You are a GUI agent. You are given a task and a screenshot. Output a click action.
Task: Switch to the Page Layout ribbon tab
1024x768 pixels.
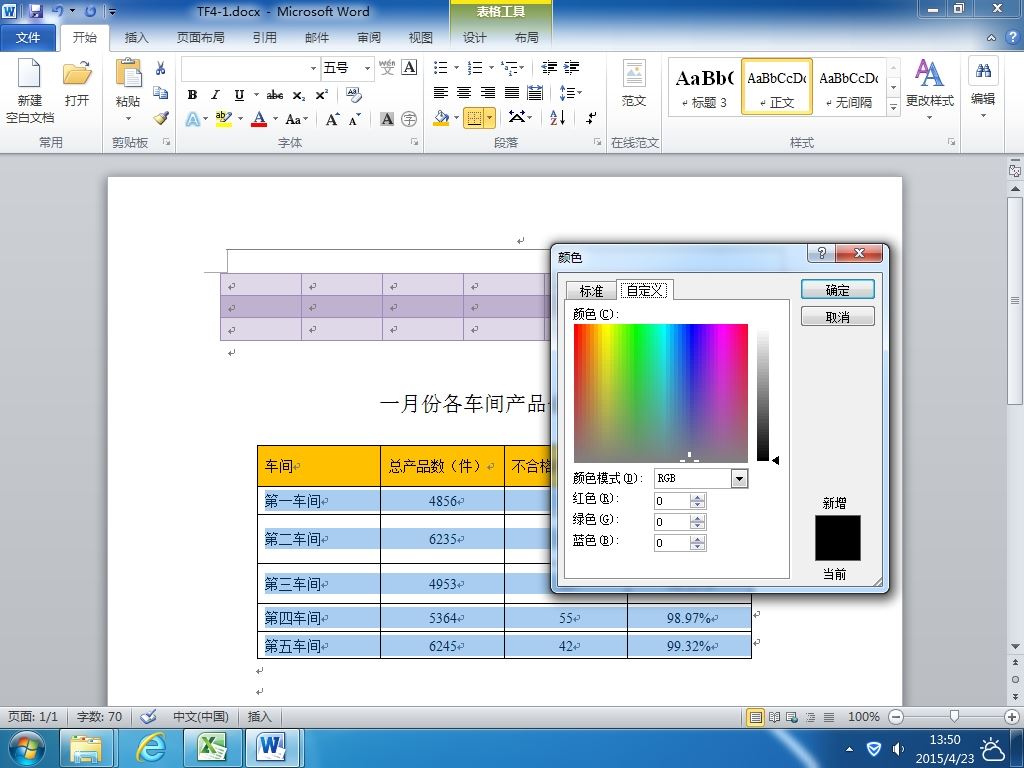200,38
